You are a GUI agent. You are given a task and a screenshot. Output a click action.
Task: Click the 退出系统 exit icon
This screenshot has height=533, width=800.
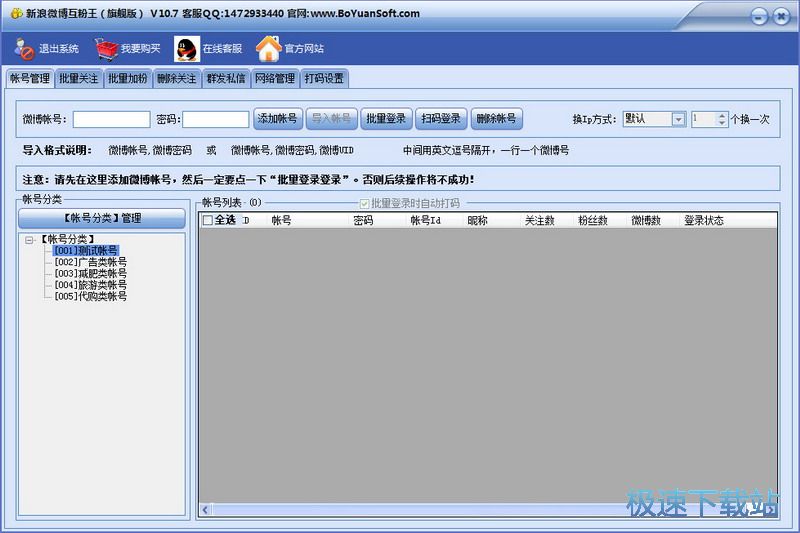pos(24,49)
